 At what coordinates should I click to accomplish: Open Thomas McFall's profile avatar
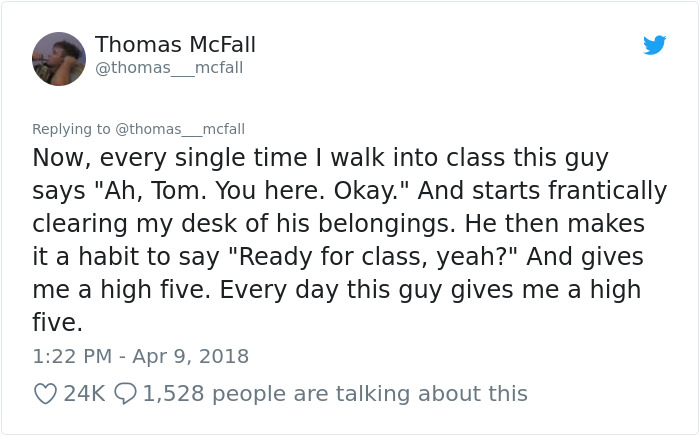(59, 58)
